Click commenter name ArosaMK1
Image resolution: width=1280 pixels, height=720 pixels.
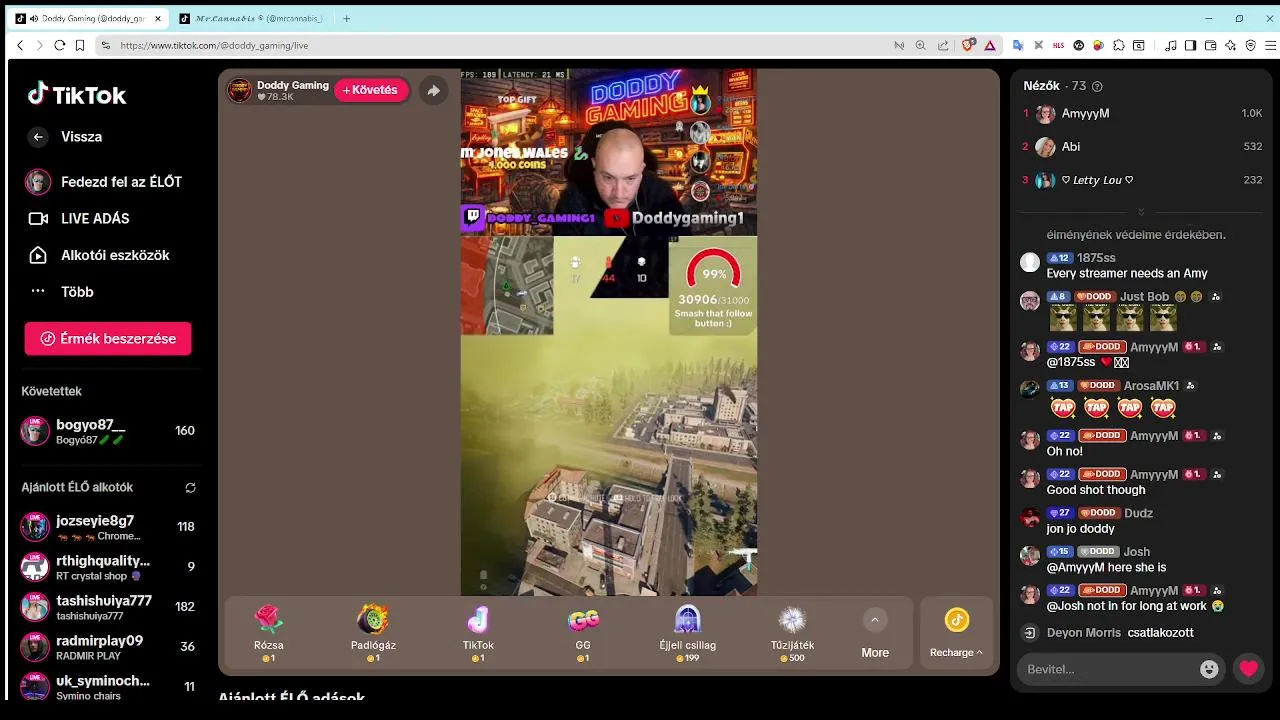[1151, 386]
